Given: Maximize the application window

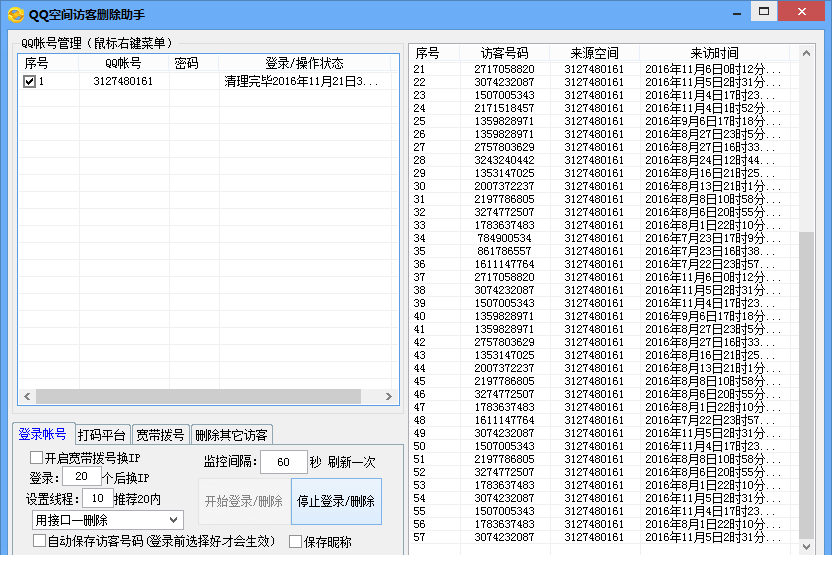Looking at the screenshot, I should [x=764, y=11].
